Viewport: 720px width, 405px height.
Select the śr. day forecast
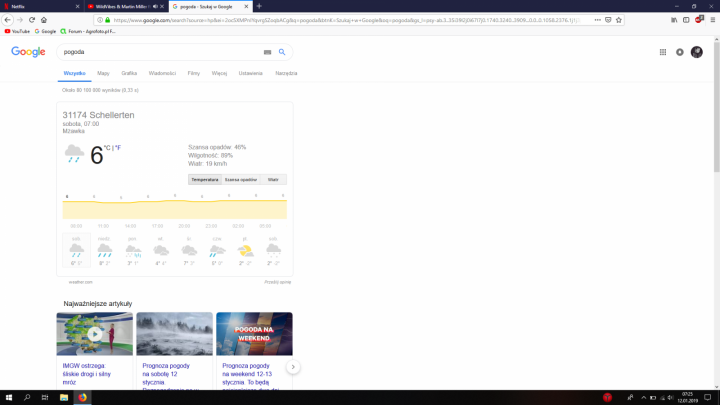[189, 250]
